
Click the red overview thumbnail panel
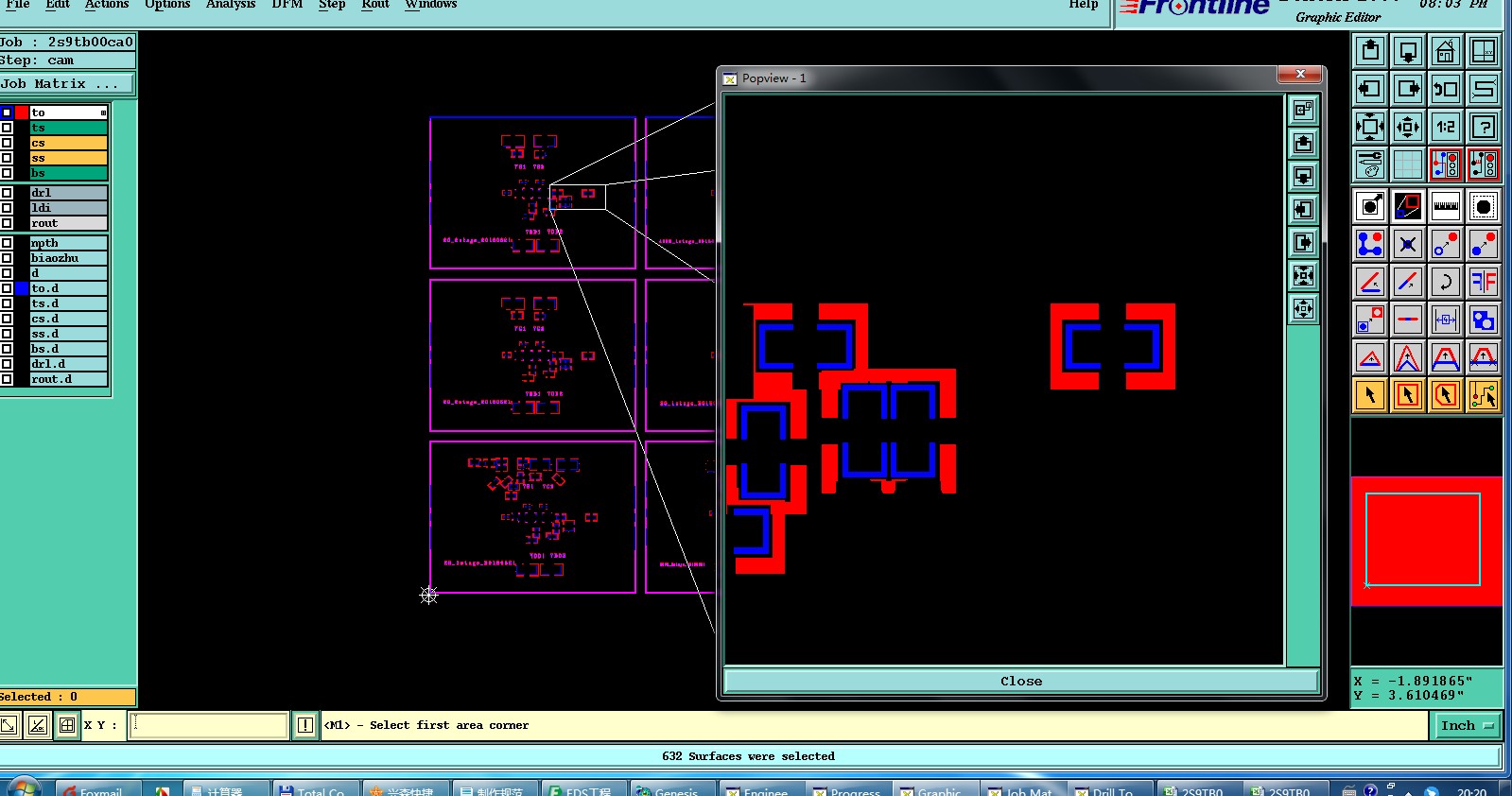coord(1426,541)
